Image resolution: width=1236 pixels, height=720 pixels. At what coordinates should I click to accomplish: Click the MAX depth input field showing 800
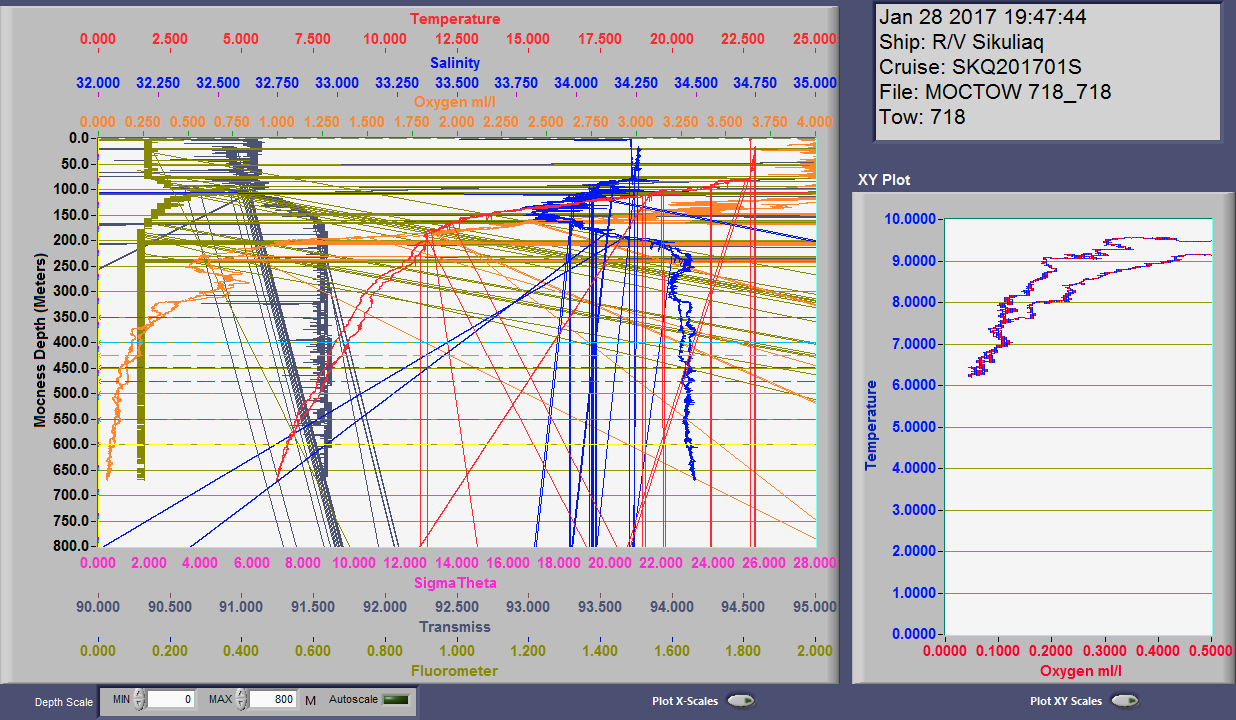coord(273,700)
